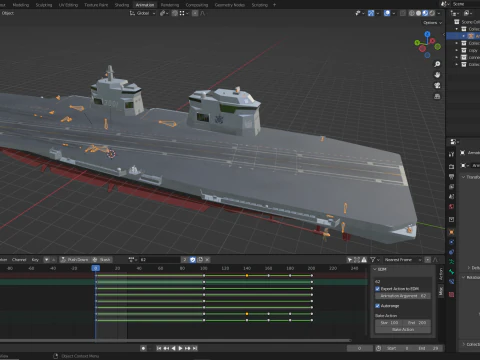The image size is (480, 360).
Task: Toggle the Autorange checkbox
Action: point(378,306)
